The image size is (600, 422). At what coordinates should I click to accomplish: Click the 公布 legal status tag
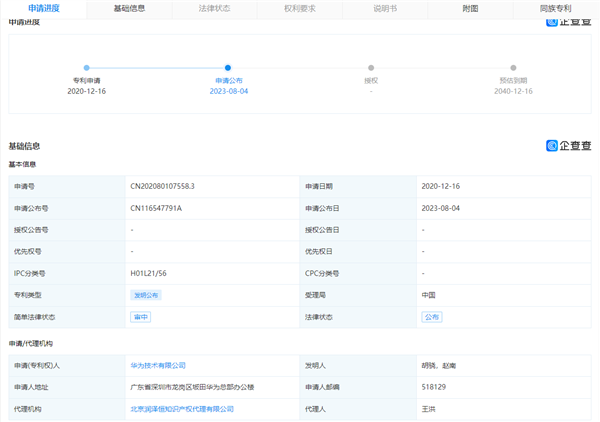coord(431,317)
